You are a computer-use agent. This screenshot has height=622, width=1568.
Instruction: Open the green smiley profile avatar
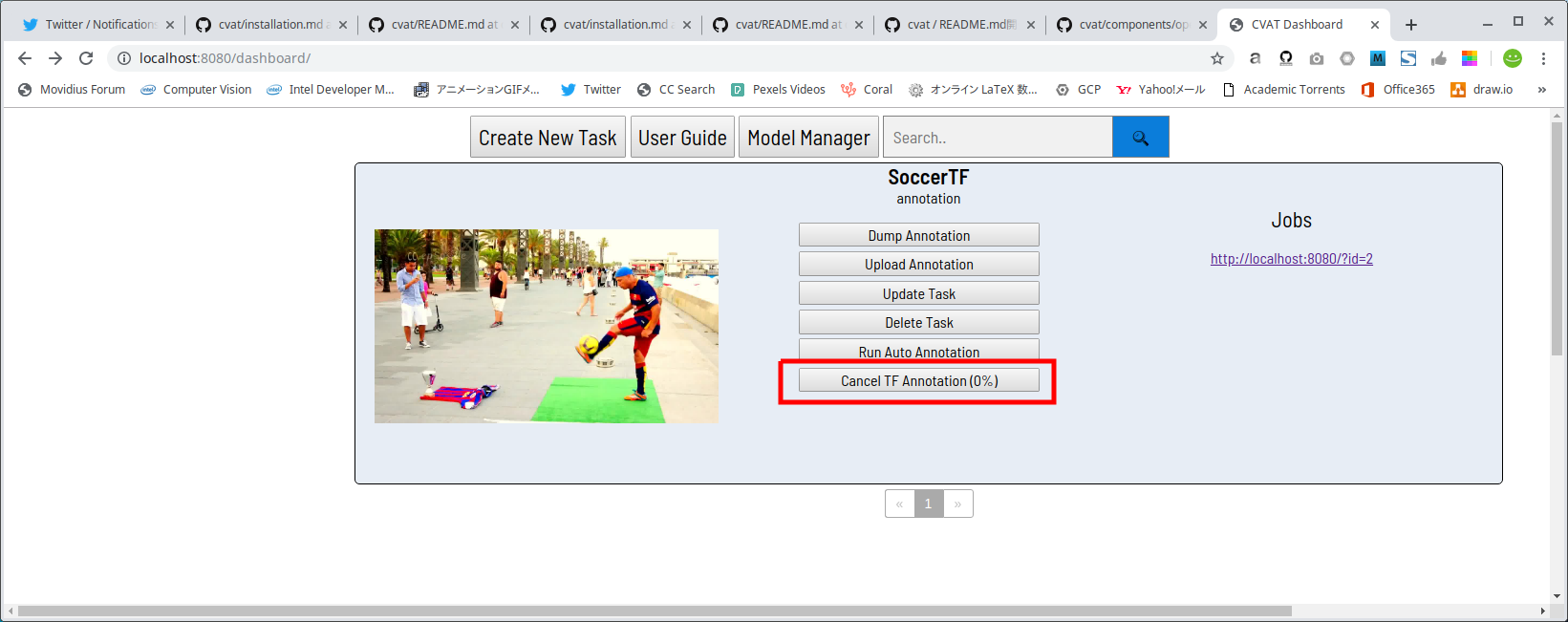(1513, 58)
